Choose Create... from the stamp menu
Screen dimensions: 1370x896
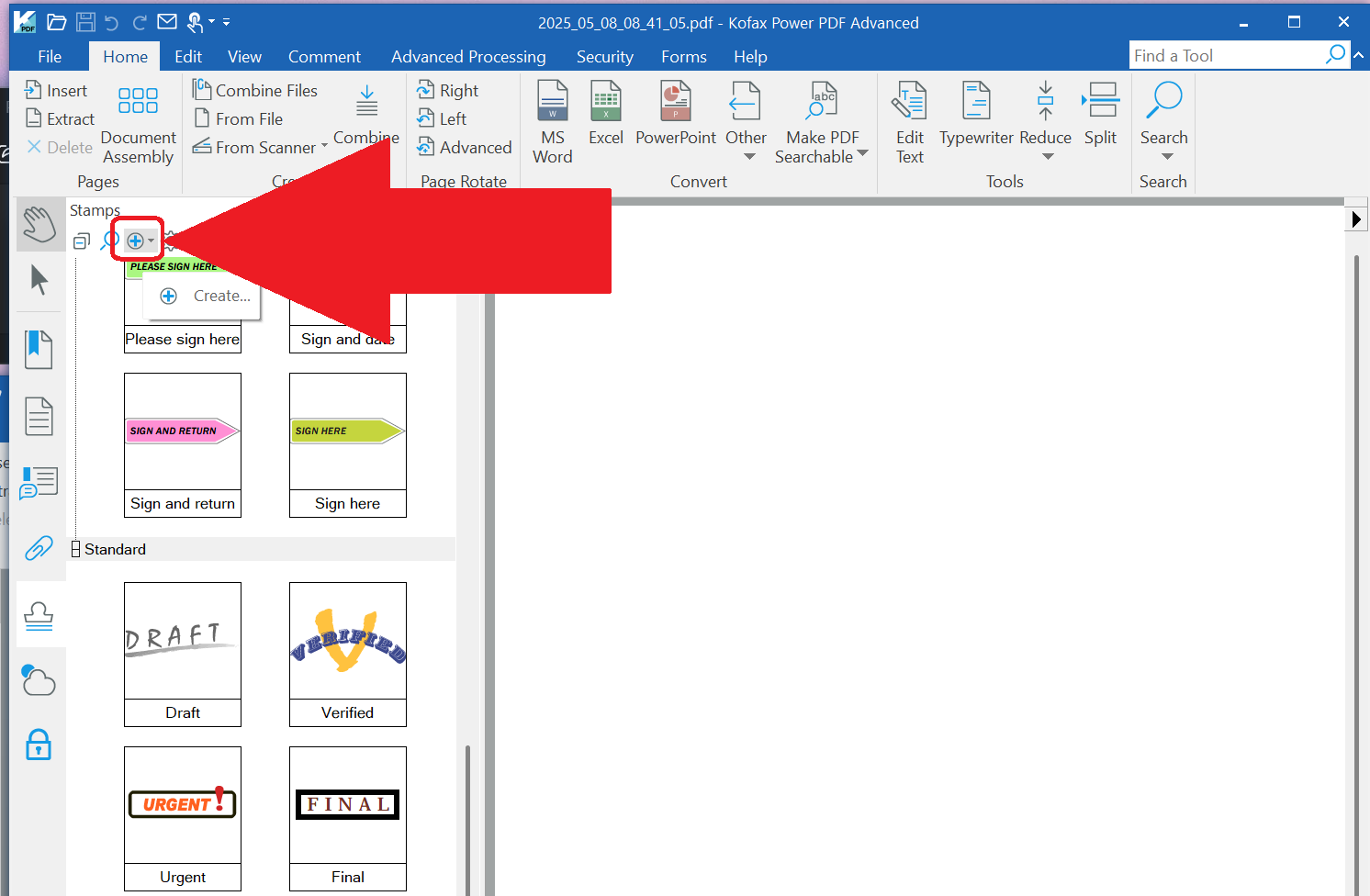204,296
